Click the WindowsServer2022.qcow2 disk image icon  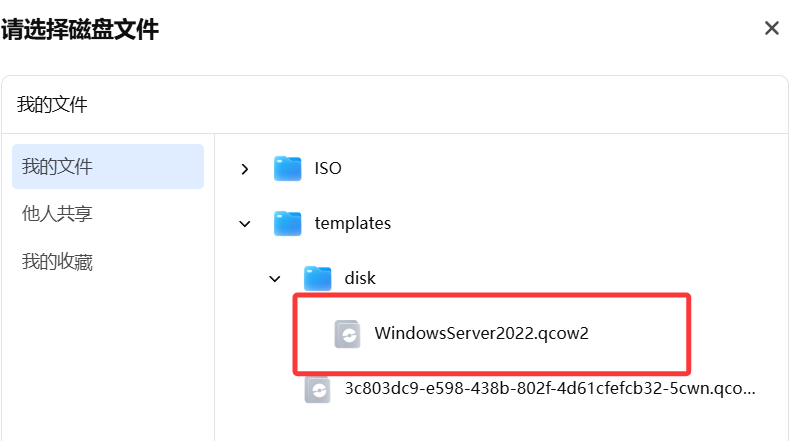pyautogui.click(x=347, y=334)
